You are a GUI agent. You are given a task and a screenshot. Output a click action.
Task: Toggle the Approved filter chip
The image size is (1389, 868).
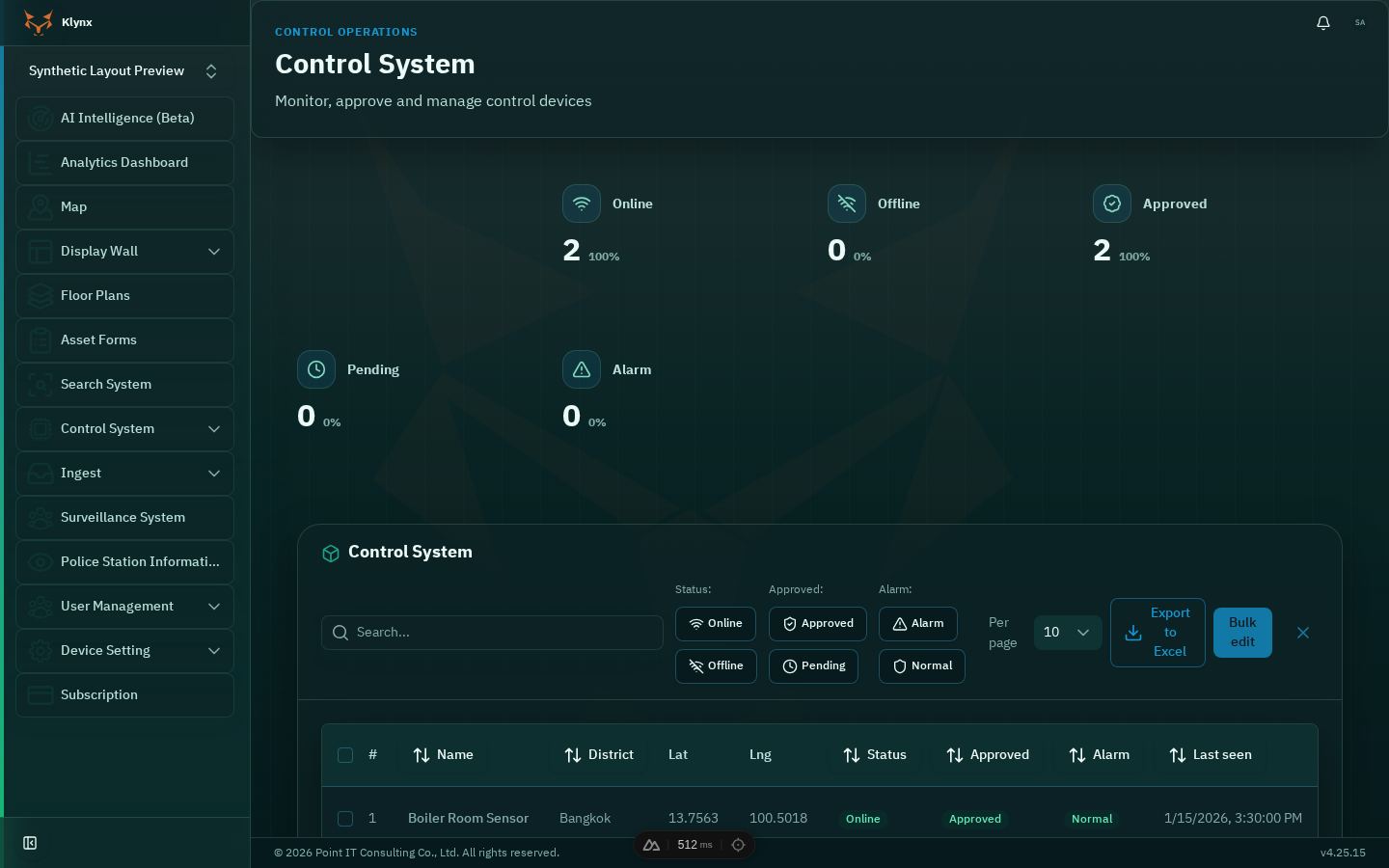[x=818, y=624]
